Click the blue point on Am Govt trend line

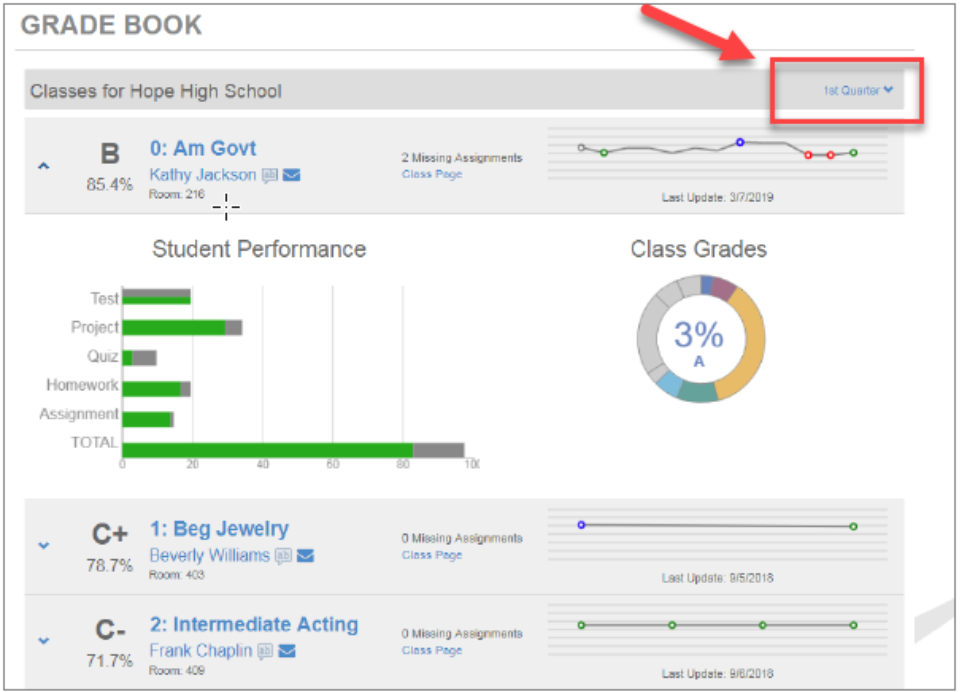[740, 142]
